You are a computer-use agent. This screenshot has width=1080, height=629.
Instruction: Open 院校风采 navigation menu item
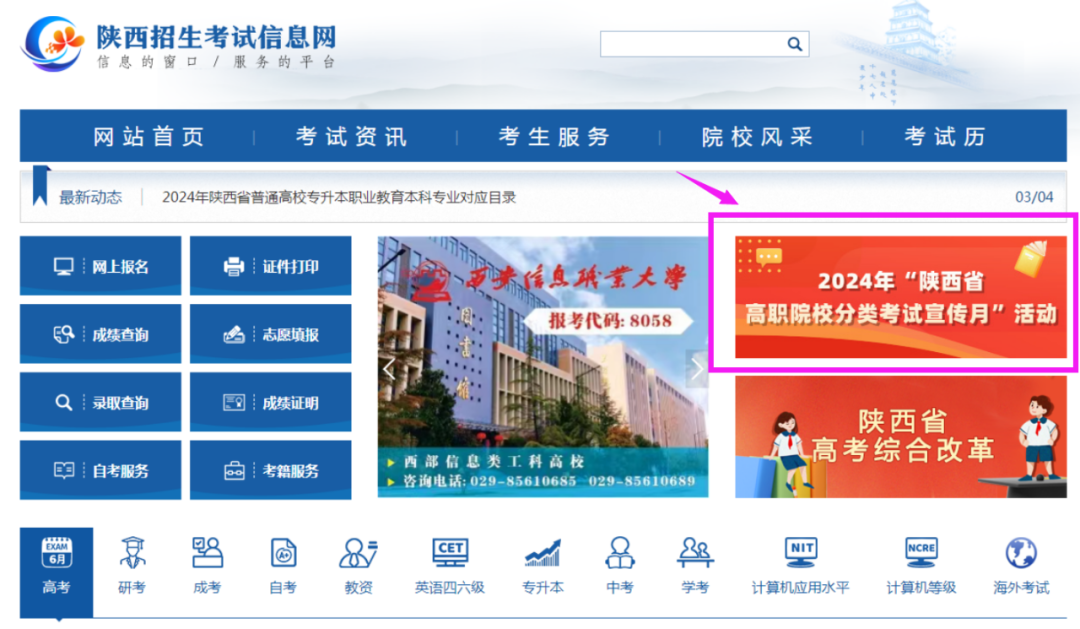tap(757, 137)
